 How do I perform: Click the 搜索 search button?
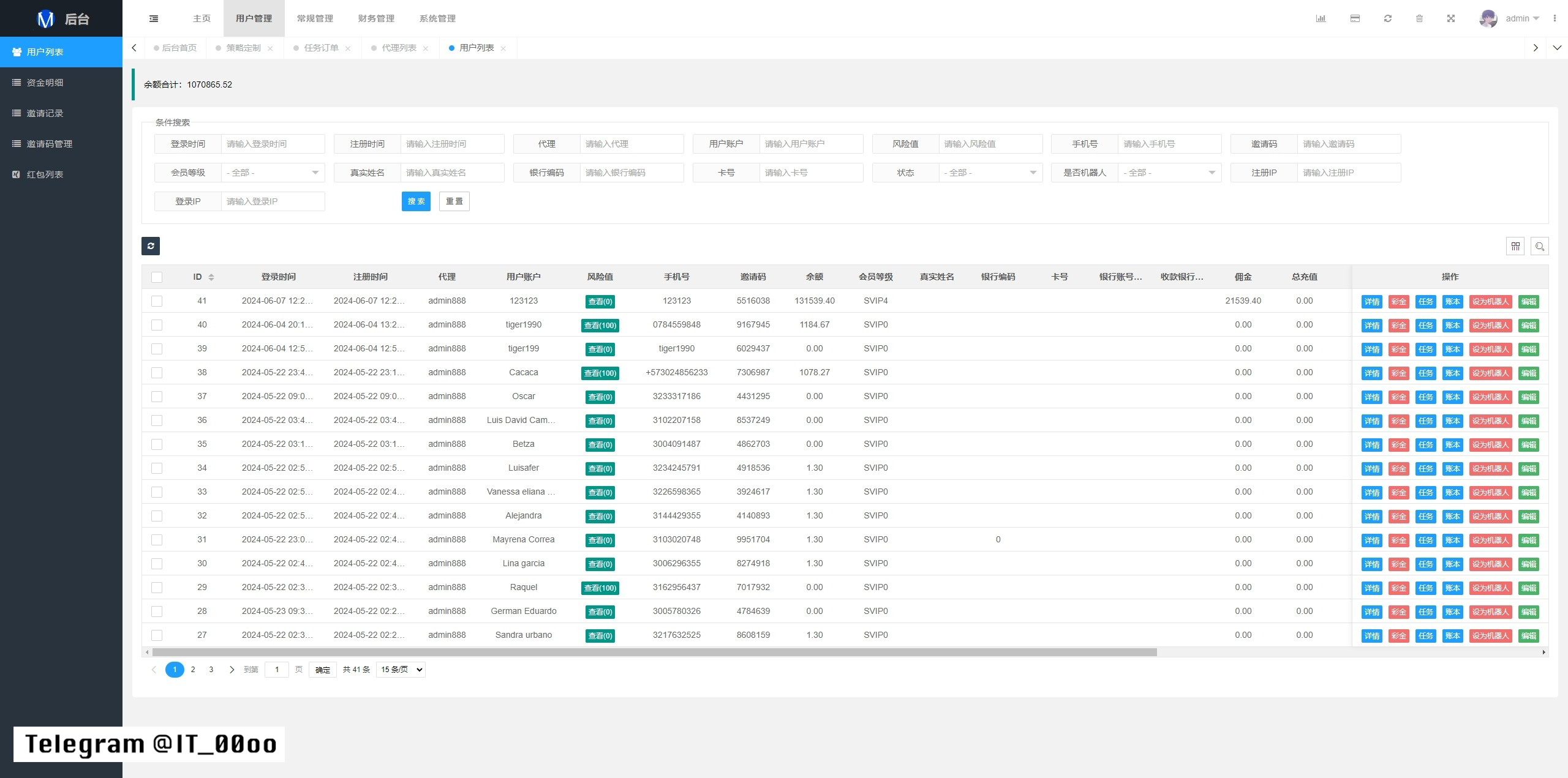(x=416, y=201)
